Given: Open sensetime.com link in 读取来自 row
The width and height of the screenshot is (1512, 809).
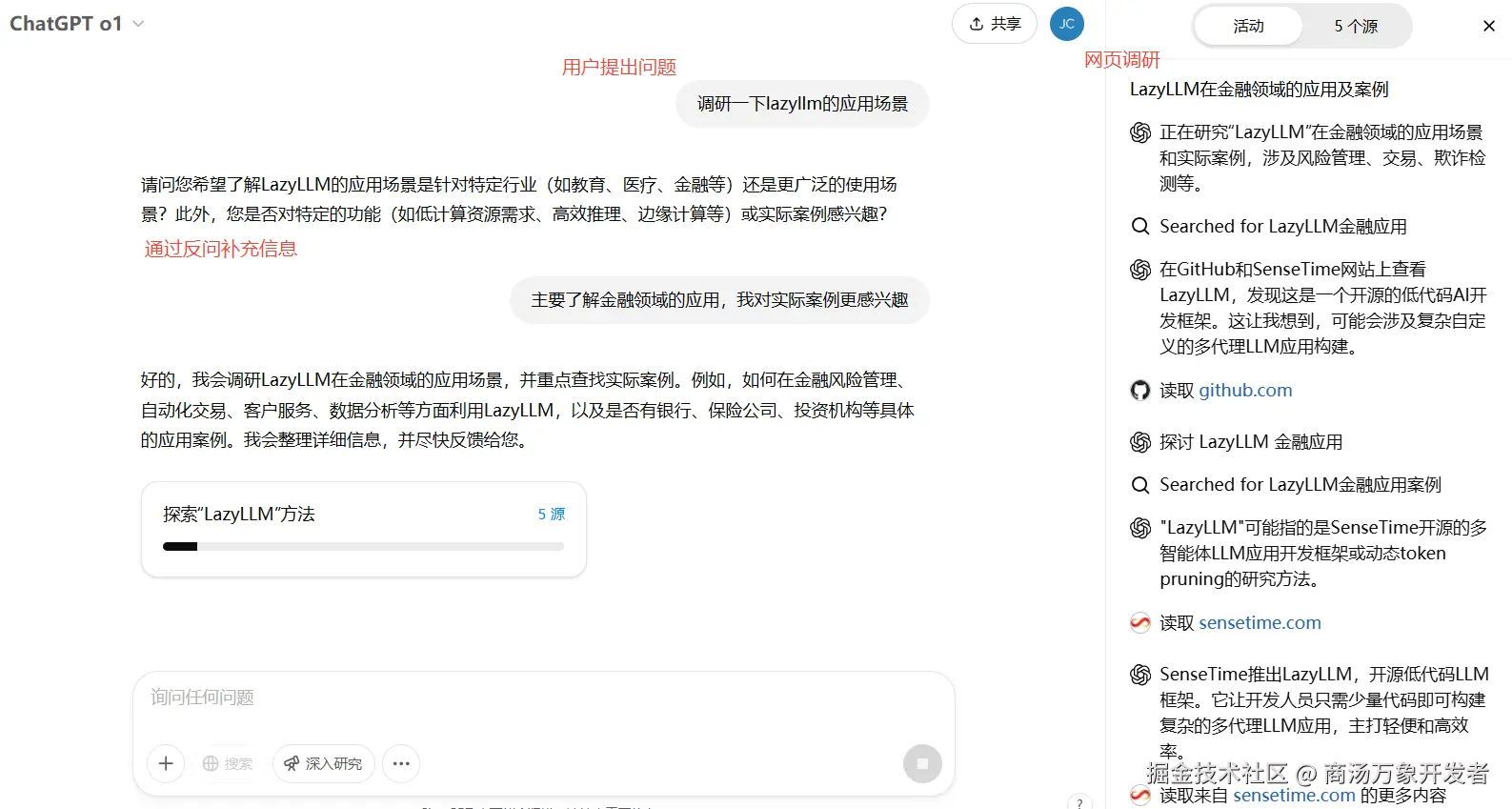Looking at the screenshot, I should pos(1294,795).
